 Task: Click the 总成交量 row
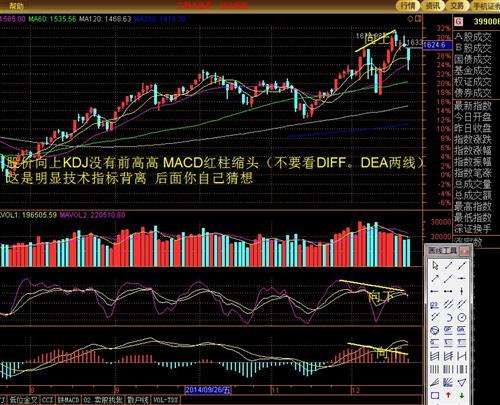pyautogui.click(x=473, y=184)
